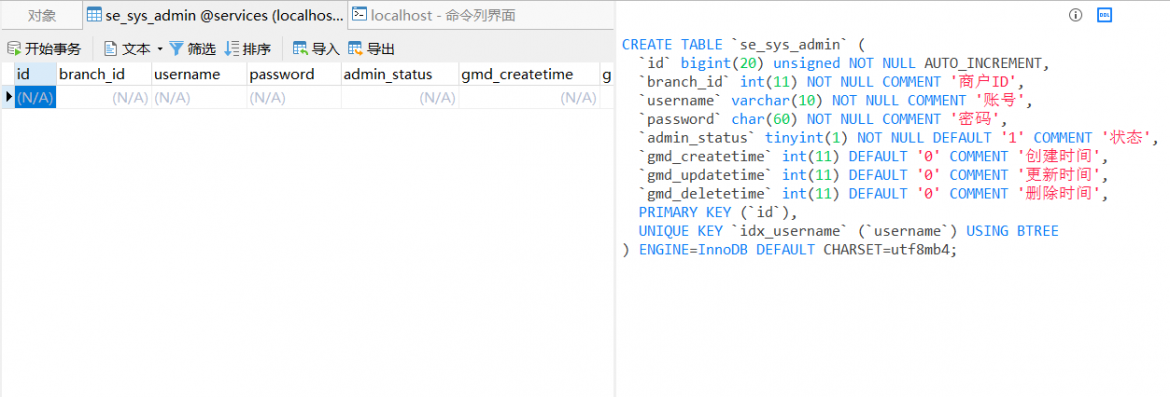Click 开始事务 to begin a transaction

point(44,49)
